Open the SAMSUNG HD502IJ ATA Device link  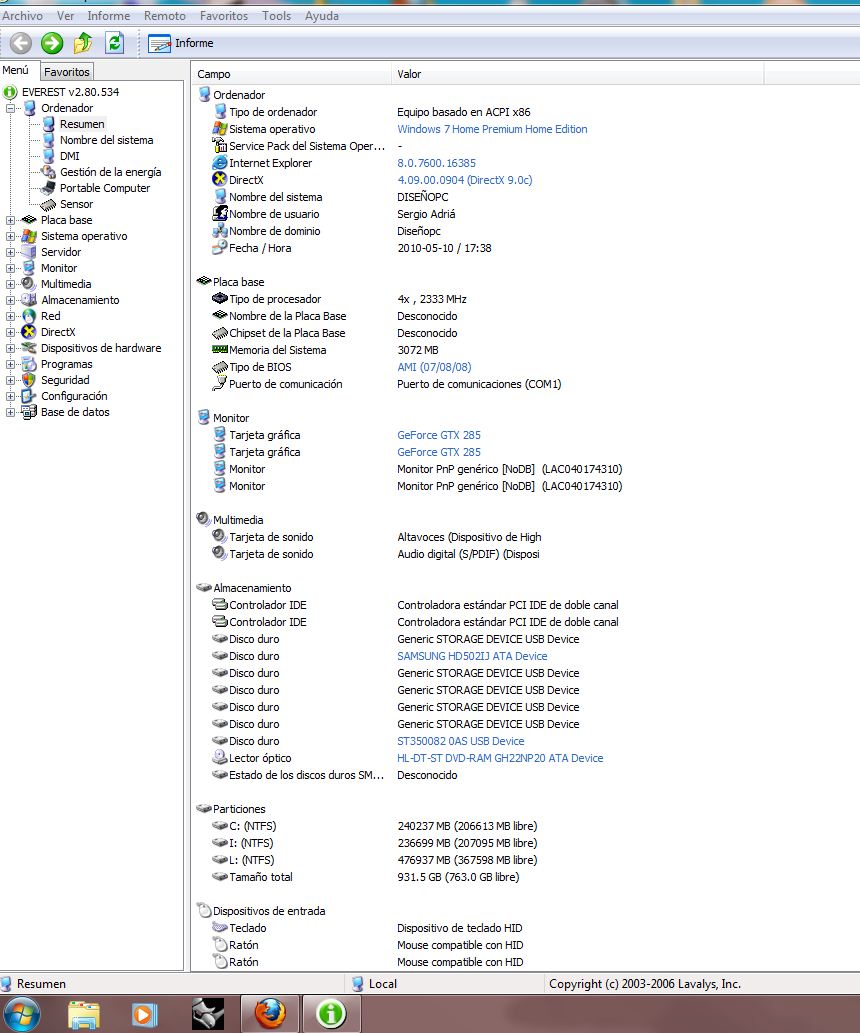[472, 656]
